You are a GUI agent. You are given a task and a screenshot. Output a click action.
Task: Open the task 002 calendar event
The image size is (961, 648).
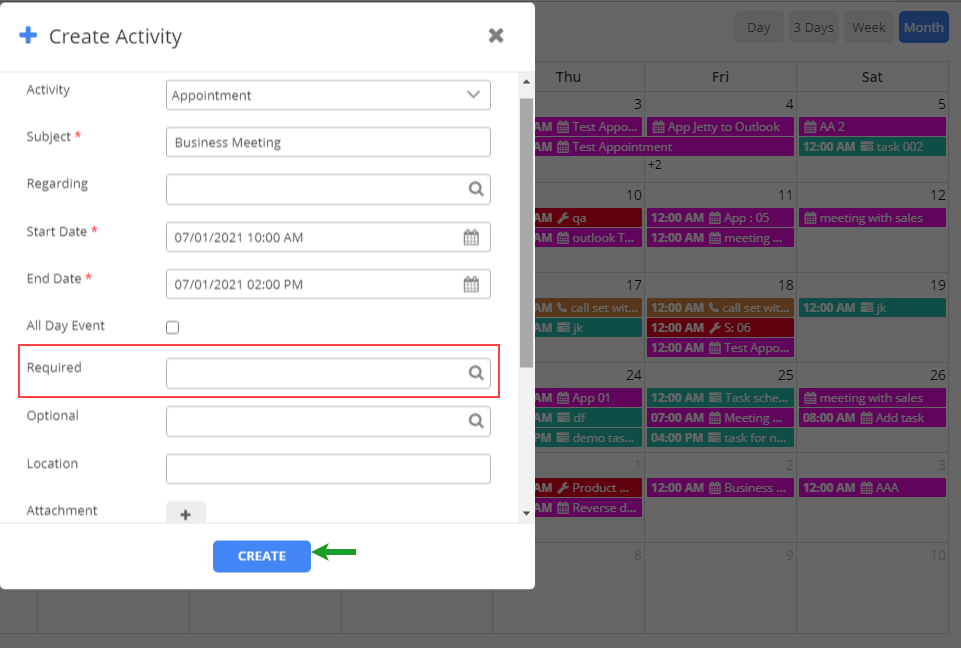[x=872, y=147]
